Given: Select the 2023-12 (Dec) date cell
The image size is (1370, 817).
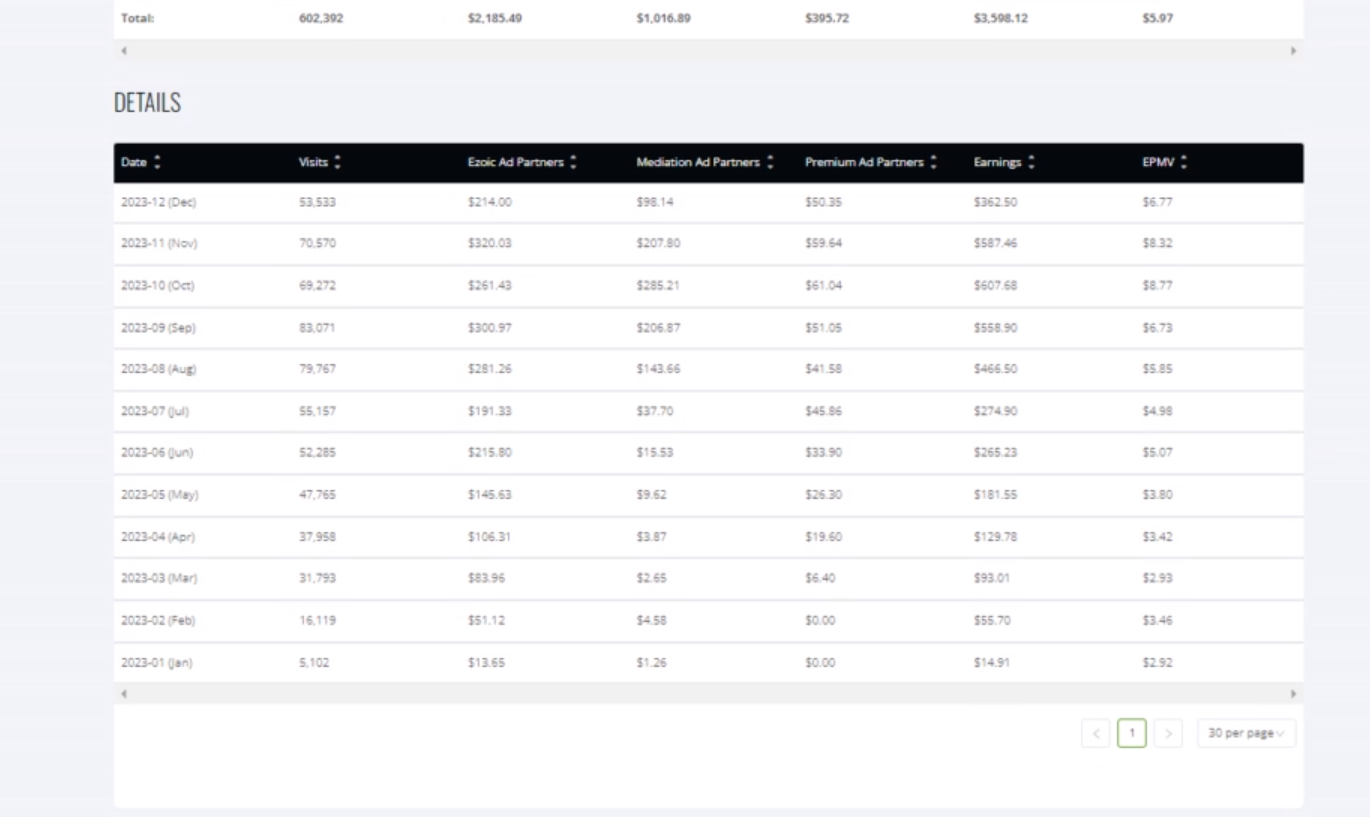Looking at the screenshot, I should point(159,202).
